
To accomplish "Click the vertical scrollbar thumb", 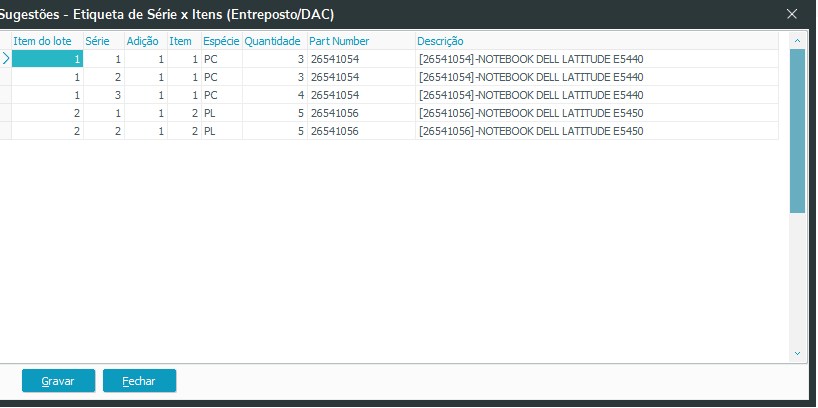I will point(797,131).
